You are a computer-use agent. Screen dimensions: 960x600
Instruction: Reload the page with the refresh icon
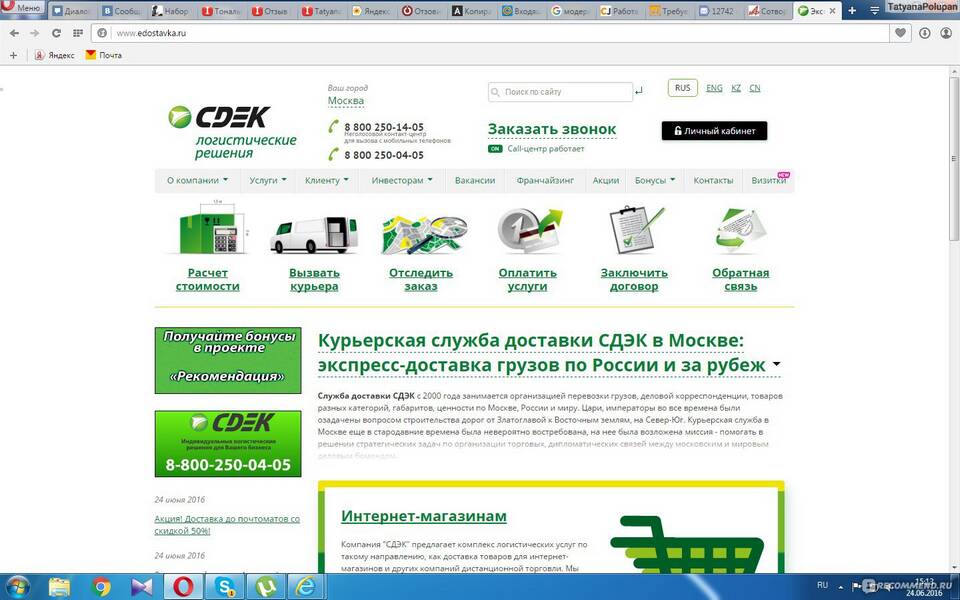tap(56, 33)
